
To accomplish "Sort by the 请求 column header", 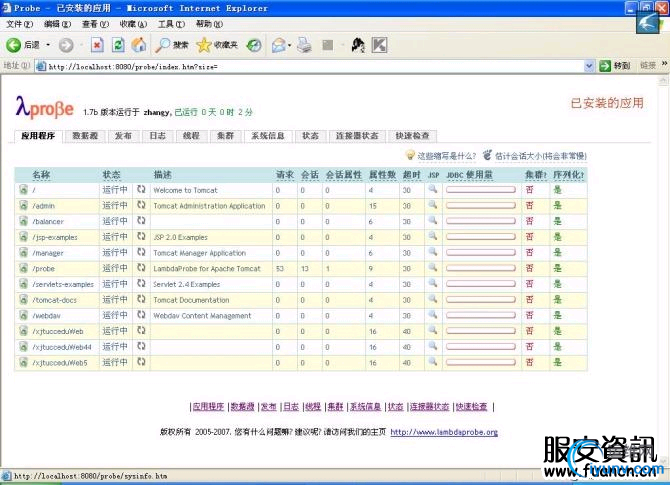I will coord(285,175).
